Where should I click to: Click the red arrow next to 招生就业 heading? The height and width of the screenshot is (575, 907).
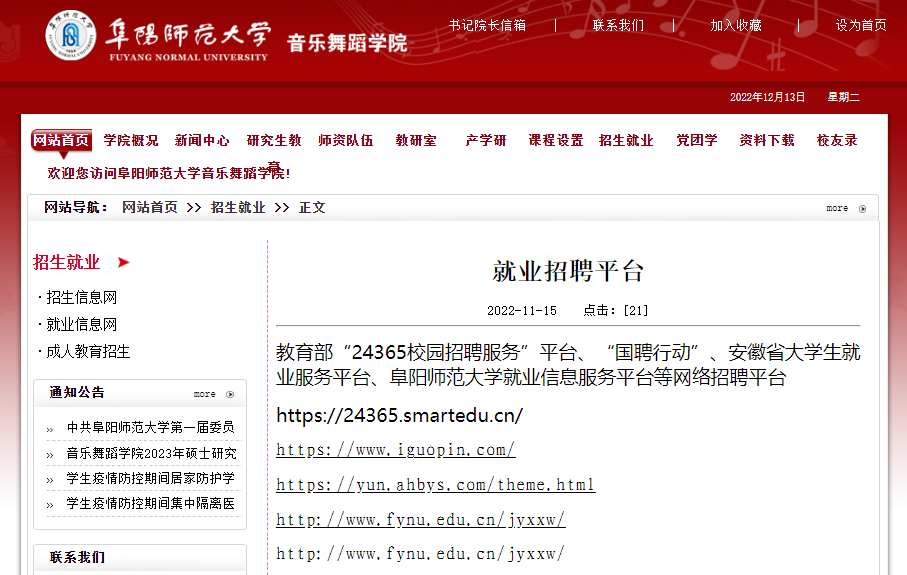tap(123, 263)
